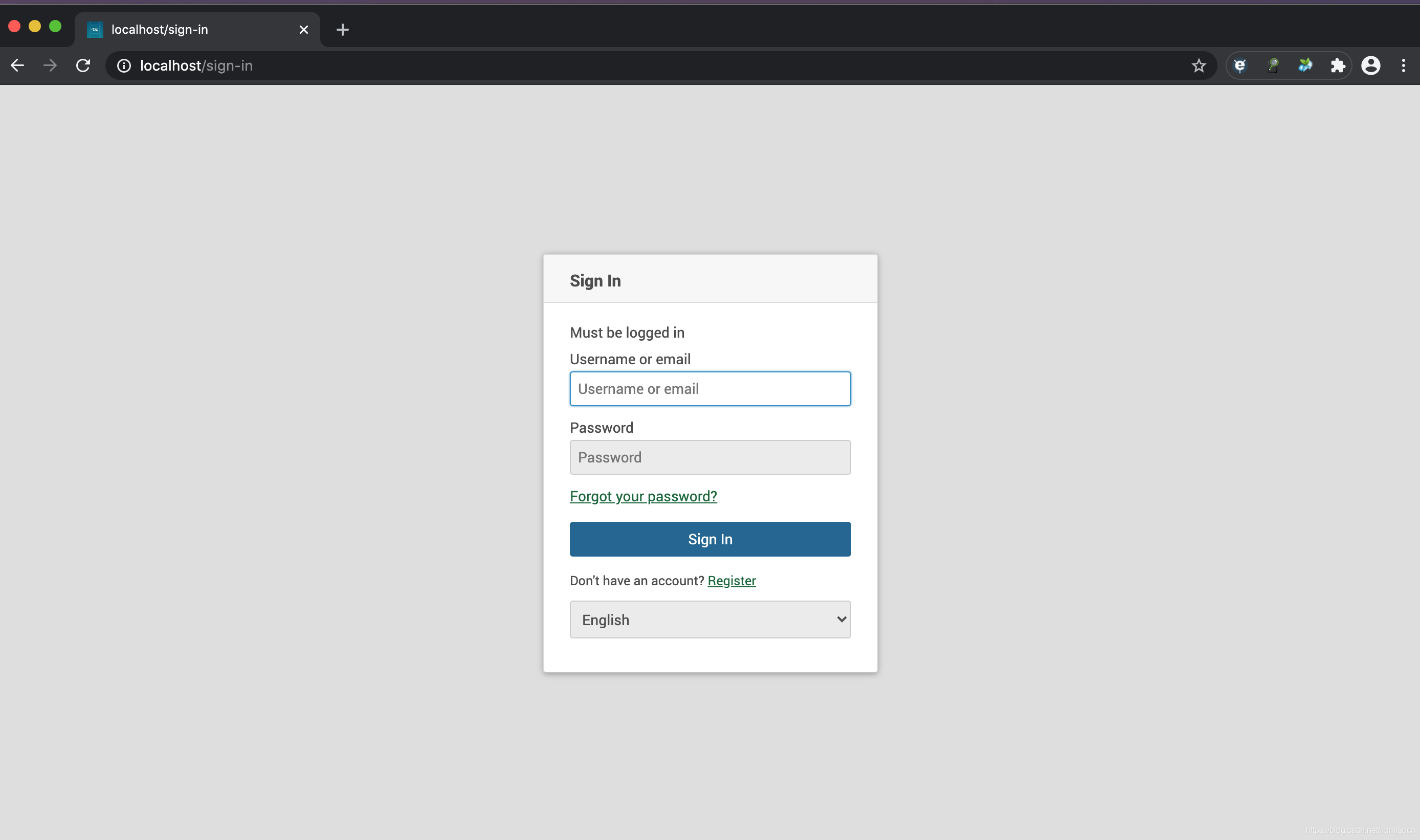
Task: Click the 'Sign In' panel heading
Action: click(595, 281)
